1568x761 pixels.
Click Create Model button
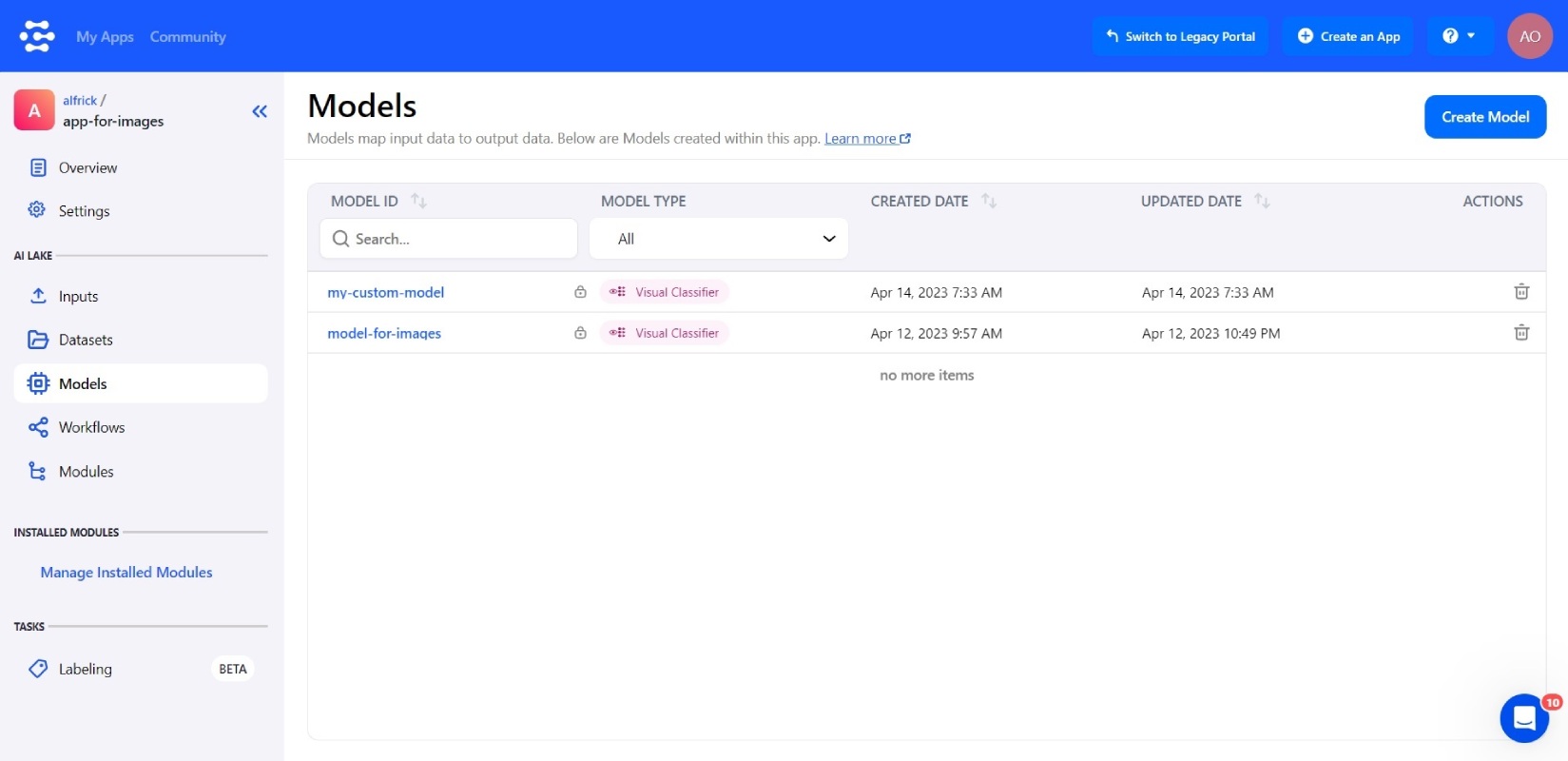1485,117
